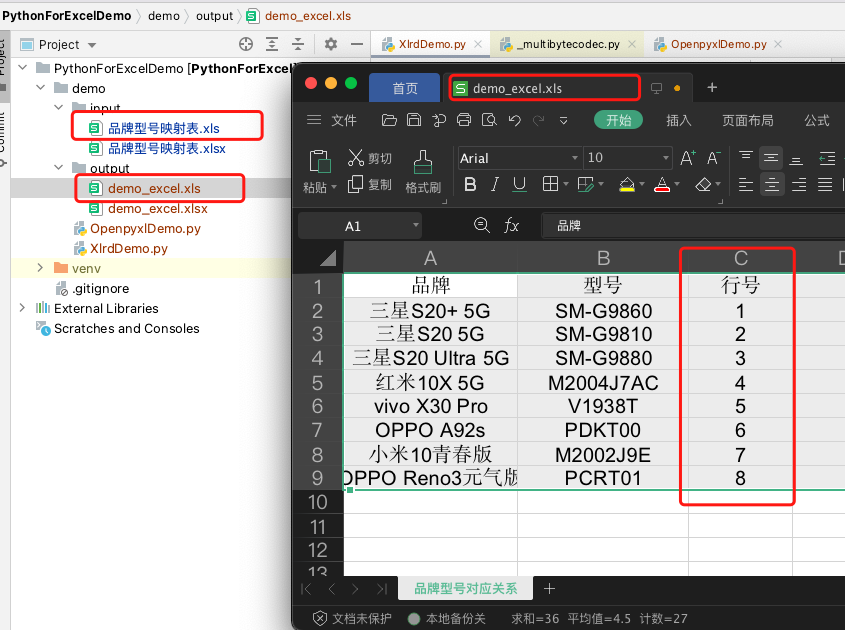
Task: Toggle italic formatting with the I icon
Action: pos(495,184)
